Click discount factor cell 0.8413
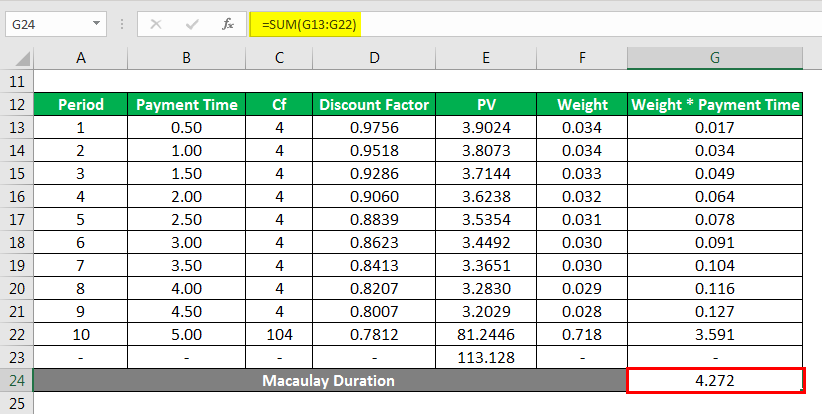The image size is (822, 414). 374,266
